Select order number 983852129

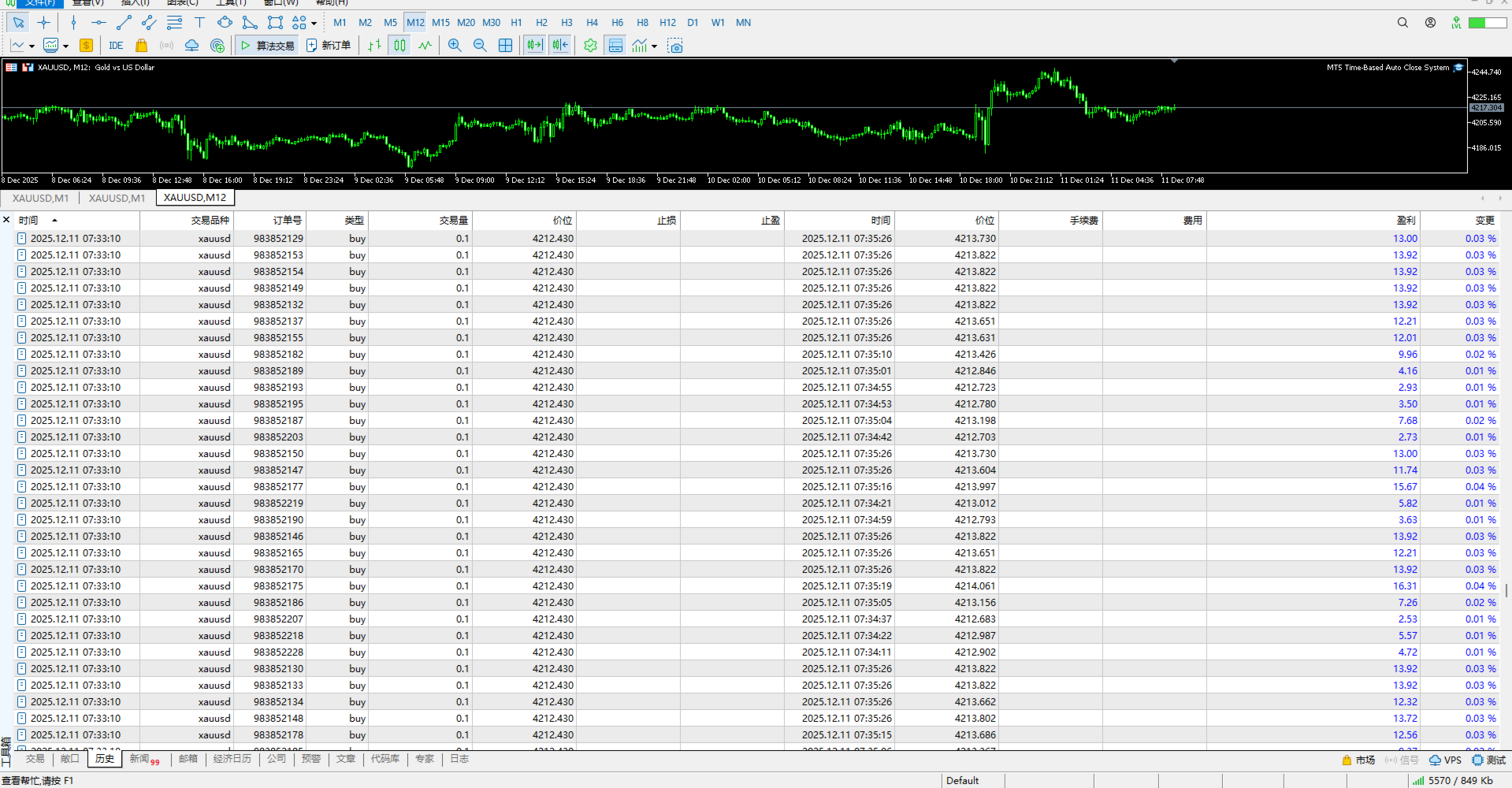coord(278,238)
